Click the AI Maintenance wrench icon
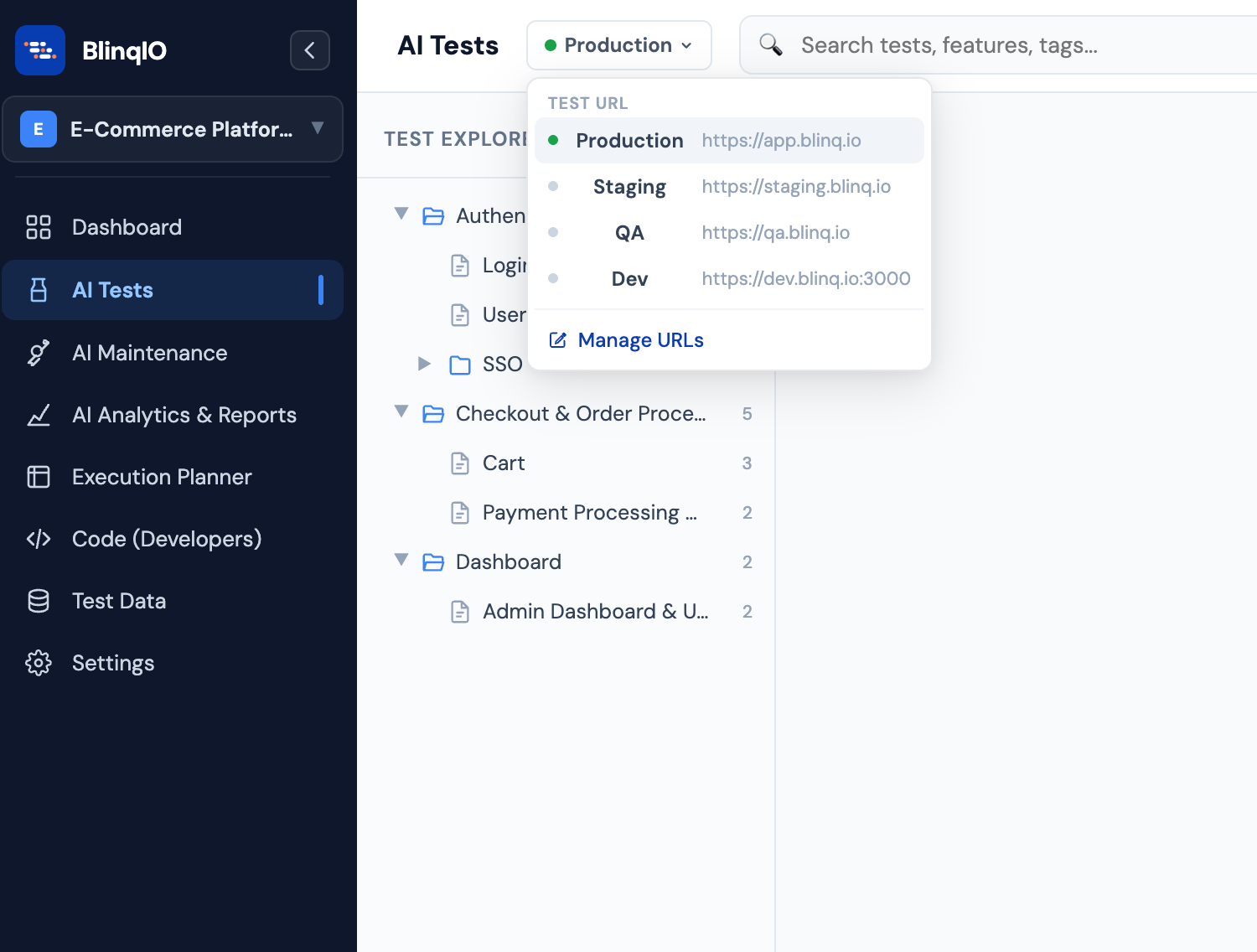The image size is (1257, 952). (38, 353)
